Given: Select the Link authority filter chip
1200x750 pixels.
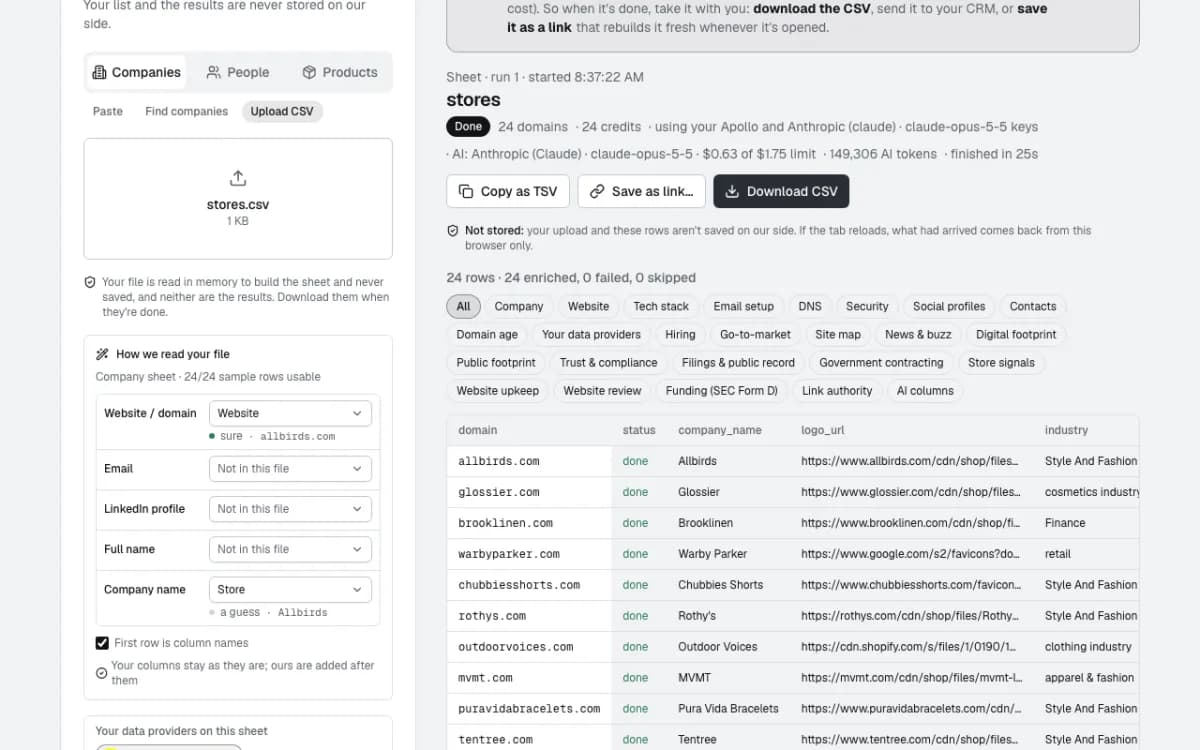Looking at the screenshot, I should coord(837,390).
